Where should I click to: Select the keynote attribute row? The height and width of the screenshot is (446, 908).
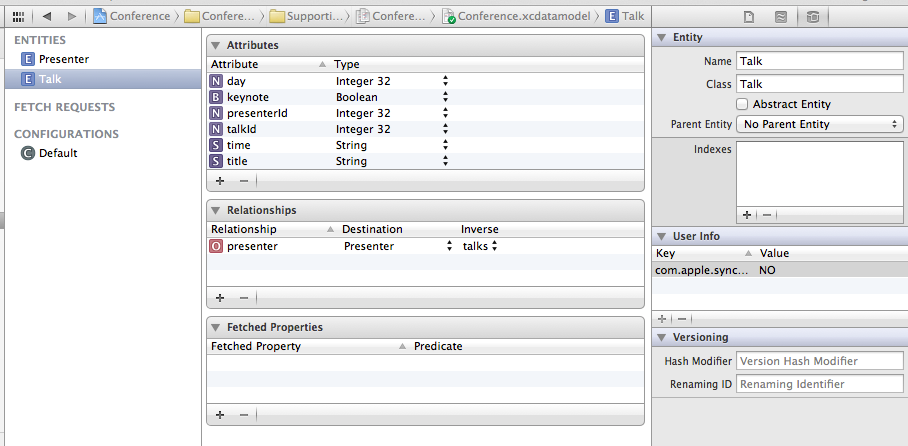coord(425,97)
